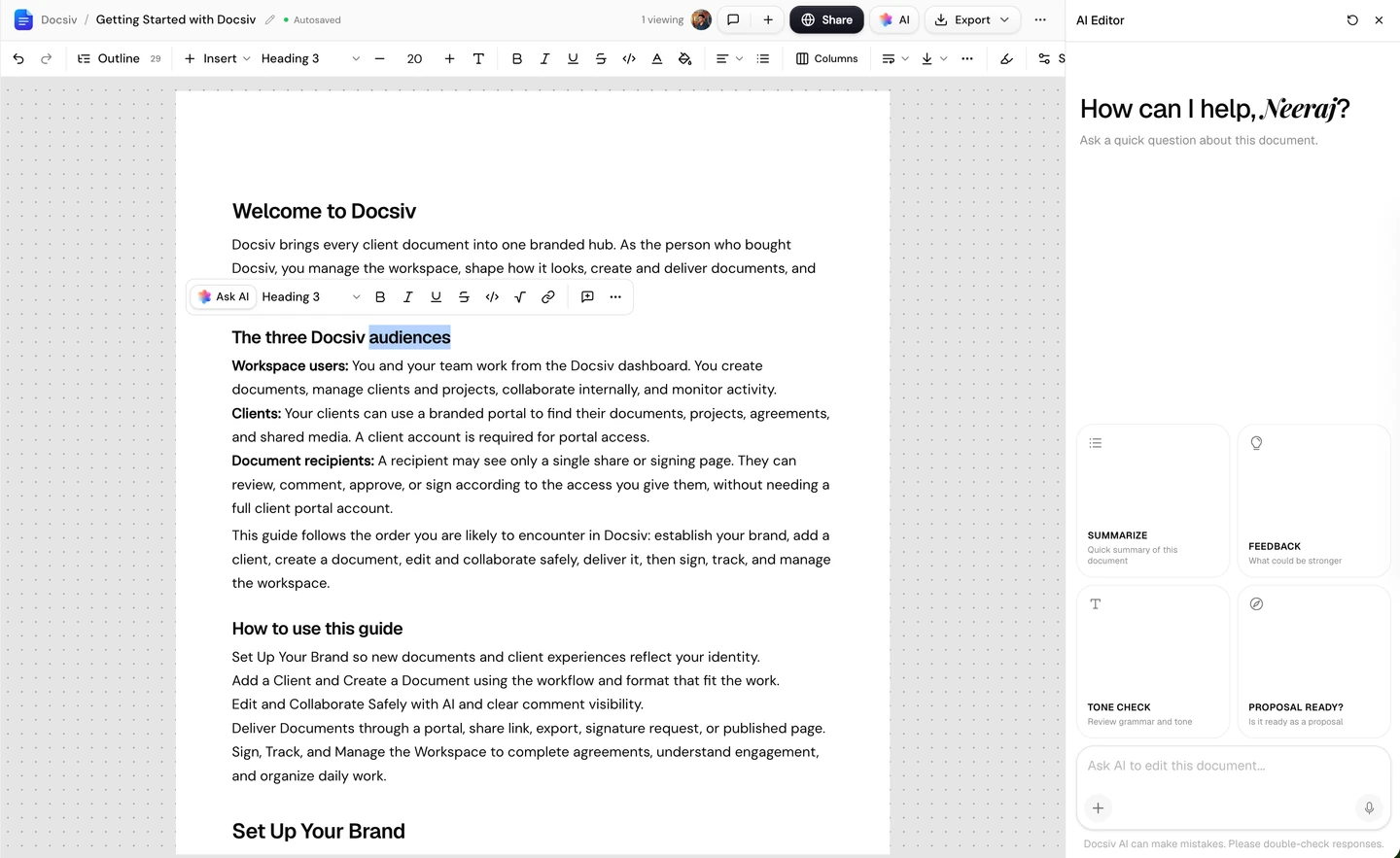The height and width of the screenshot is (858, 1400).
Task: Click the pencil icon to rename document
Action: coord(270,19)
